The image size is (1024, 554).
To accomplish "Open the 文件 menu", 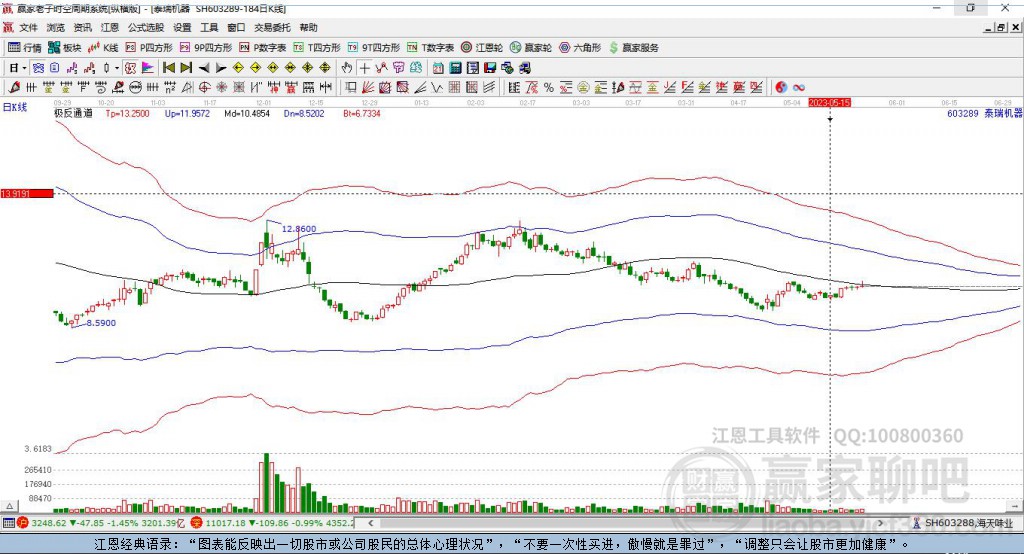I will tap(28, 27).
